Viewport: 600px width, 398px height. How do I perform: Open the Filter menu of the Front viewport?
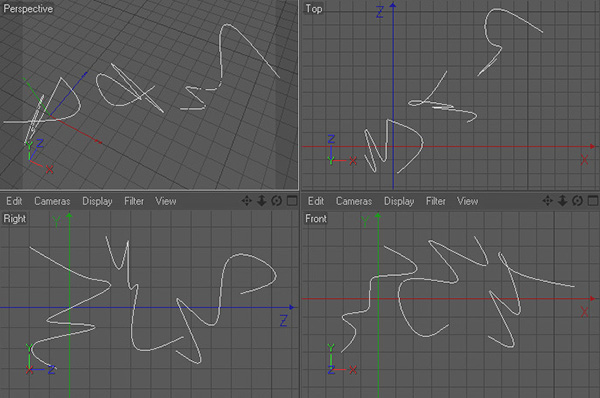(435, 201)
